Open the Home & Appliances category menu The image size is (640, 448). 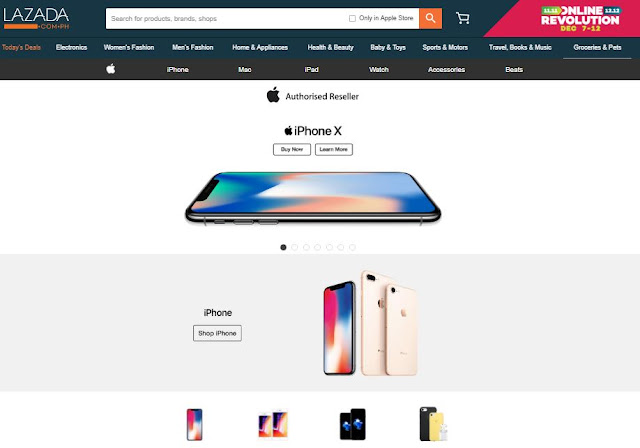[x=260, y=47]
